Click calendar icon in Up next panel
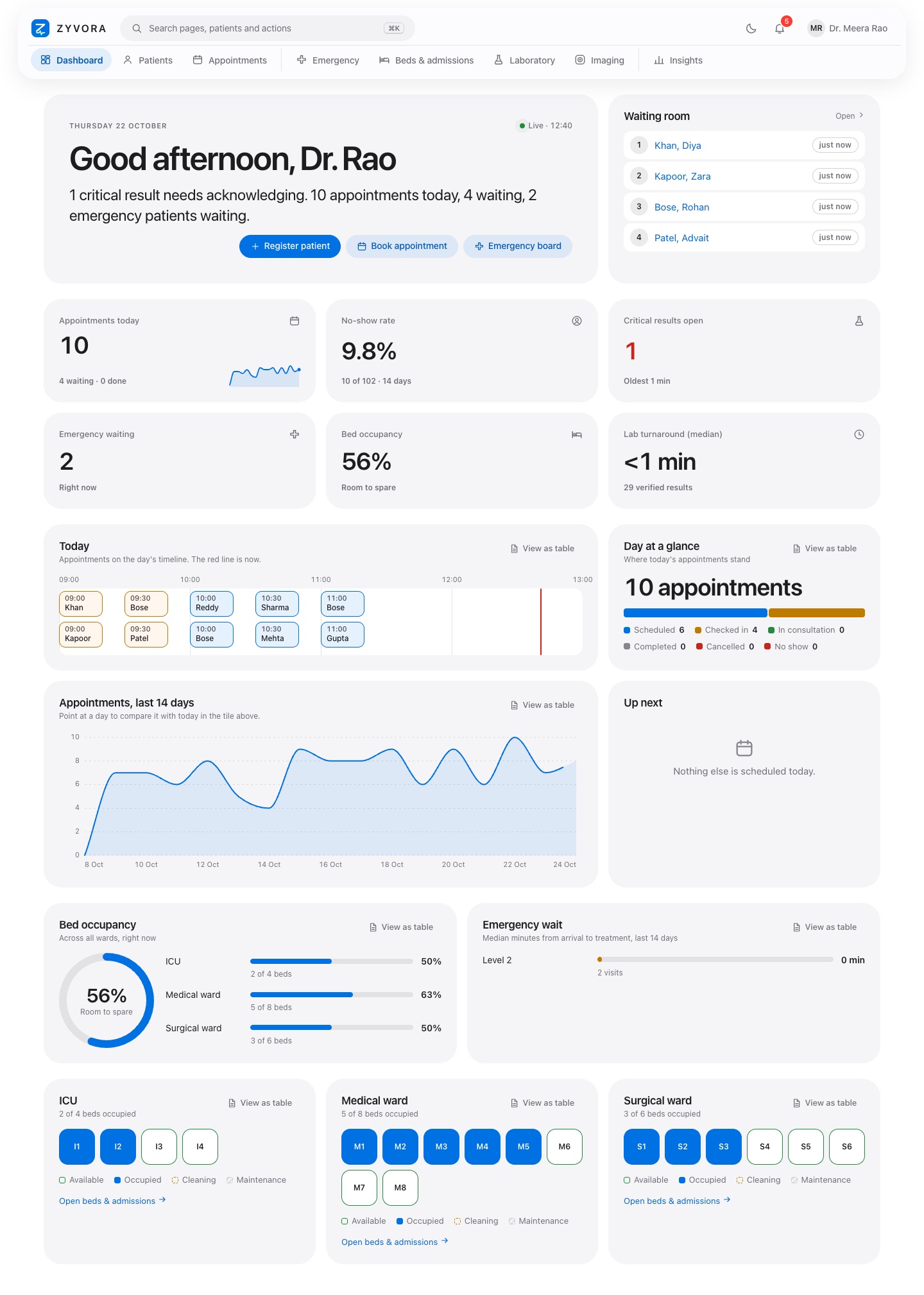The height and width of the screenshot is (1295, 924). pos(744,748)
